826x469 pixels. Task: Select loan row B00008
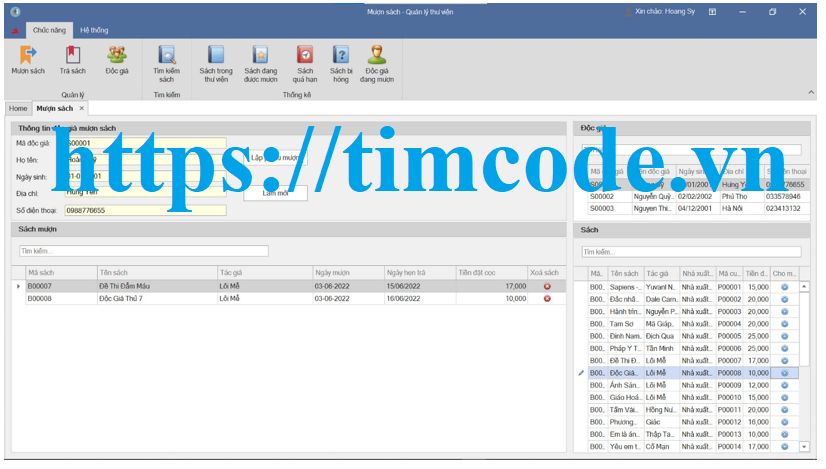pyautogui.click(x=296, y=298)
